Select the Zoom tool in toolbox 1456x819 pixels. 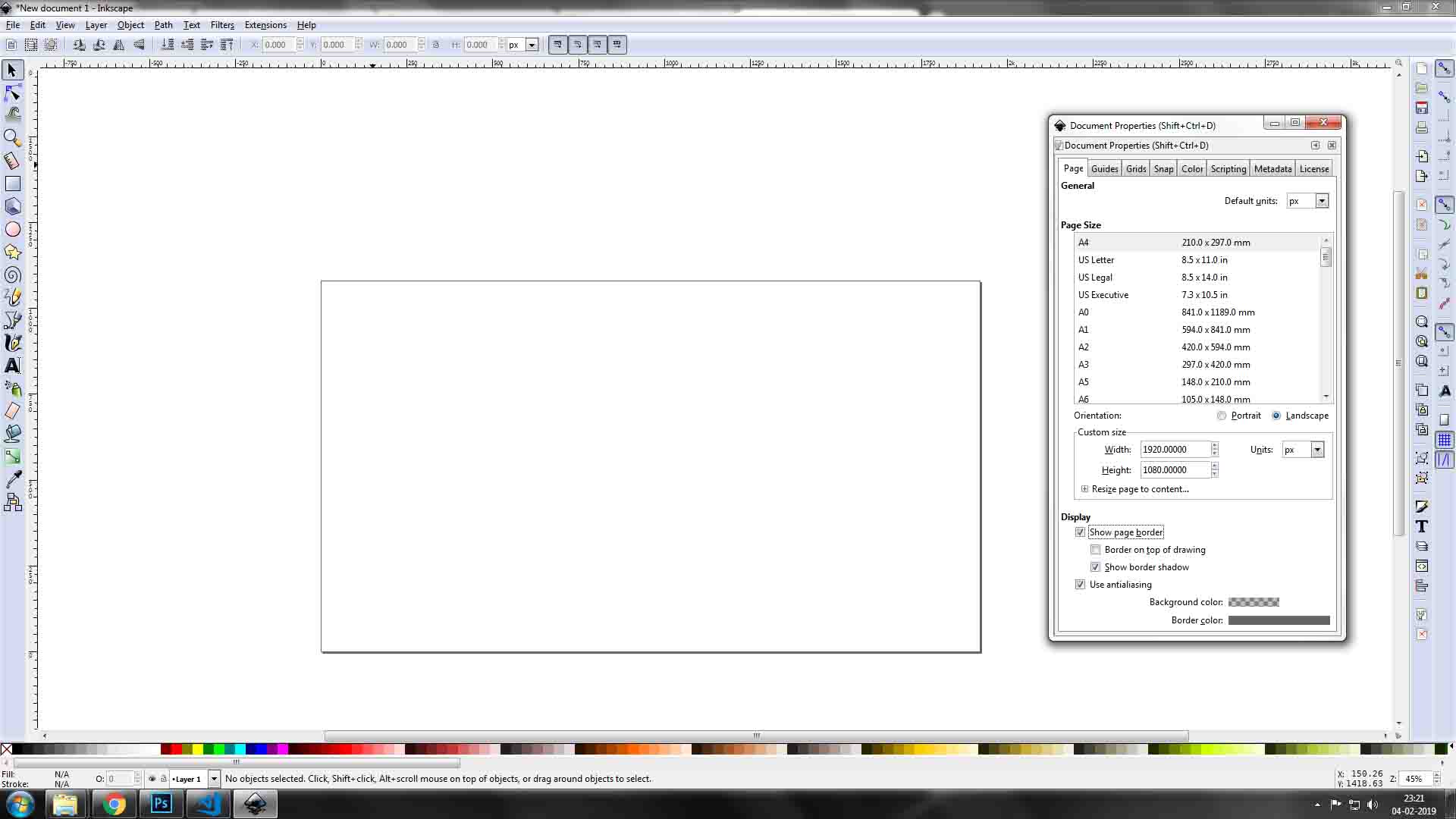(12, 138)
